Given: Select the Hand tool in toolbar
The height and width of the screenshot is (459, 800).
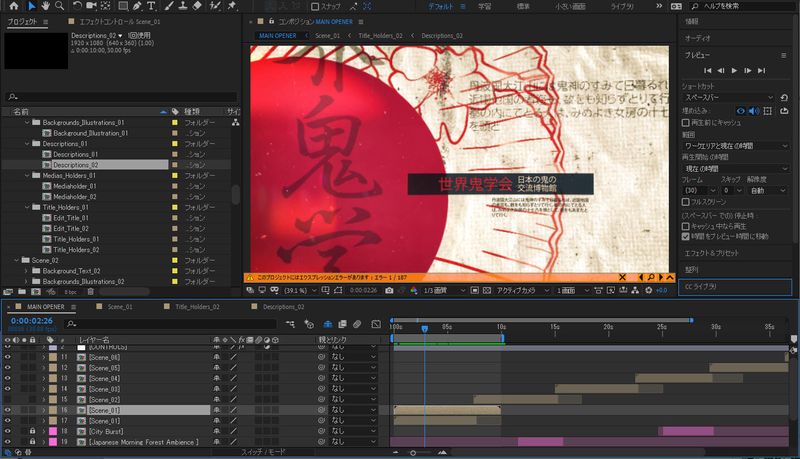Looking at the screenshot, I should [45, 6].
